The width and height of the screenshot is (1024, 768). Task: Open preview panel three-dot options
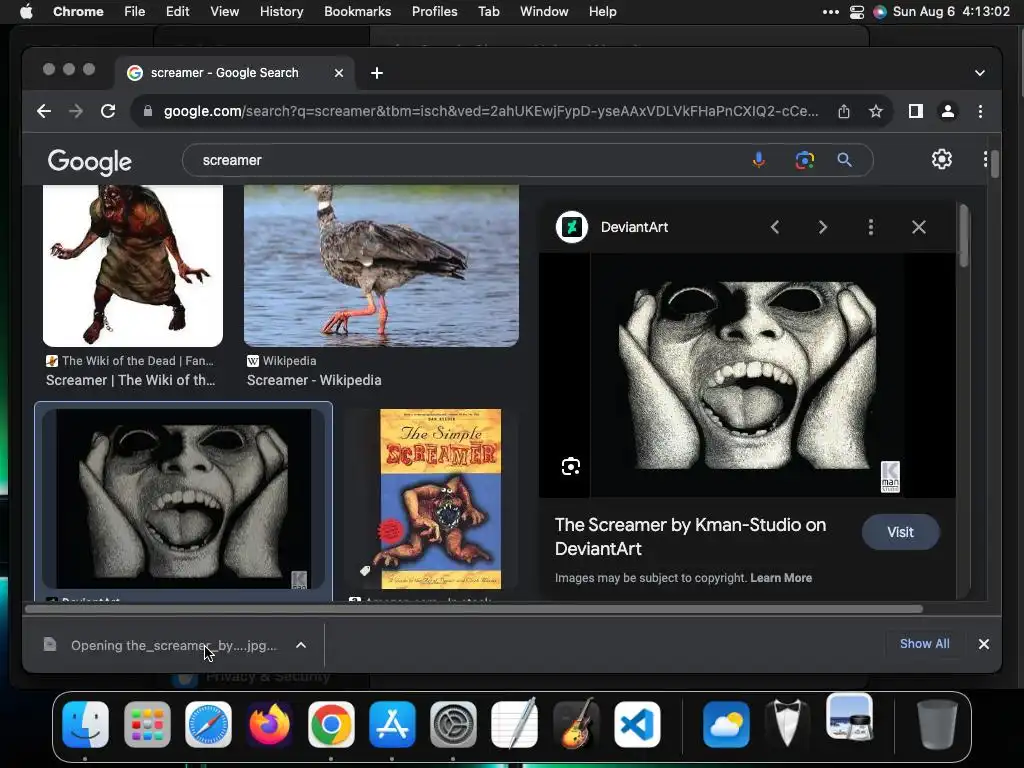(871, 227)
